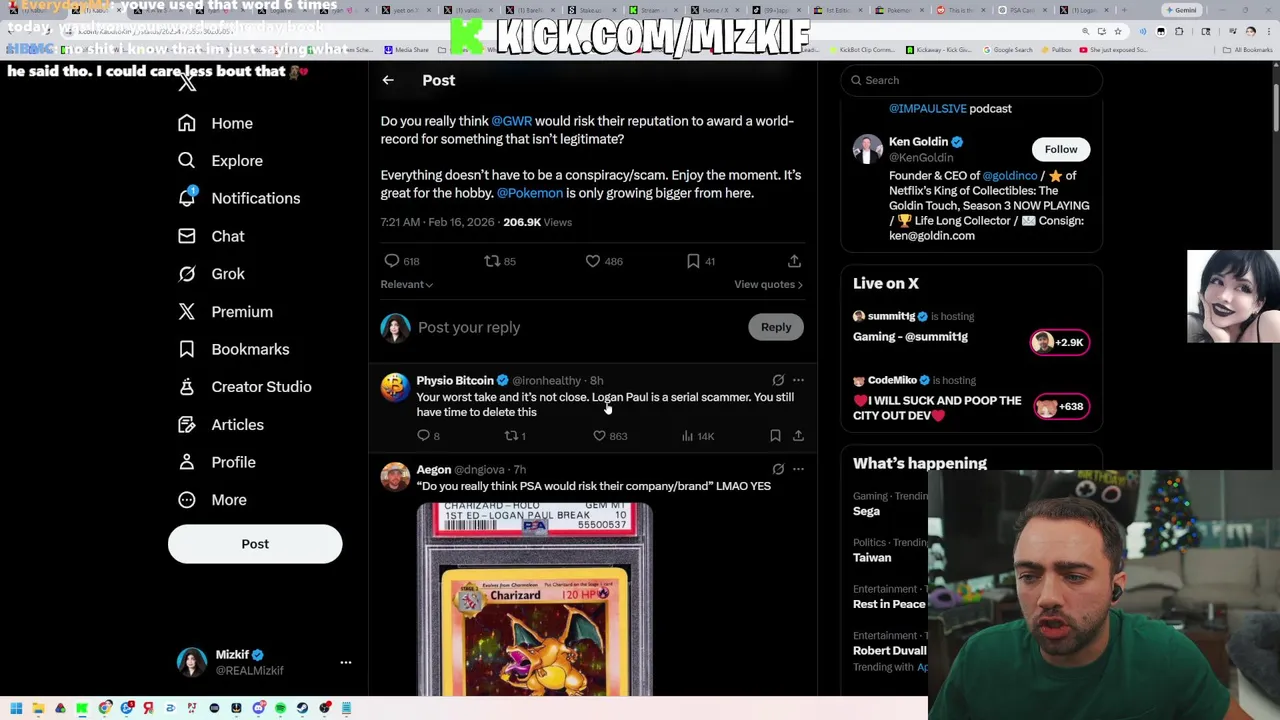Screen dimensions: 1280x720
Task: Share Physio Bitcoin's reply
Action: [x=798, y=436]
